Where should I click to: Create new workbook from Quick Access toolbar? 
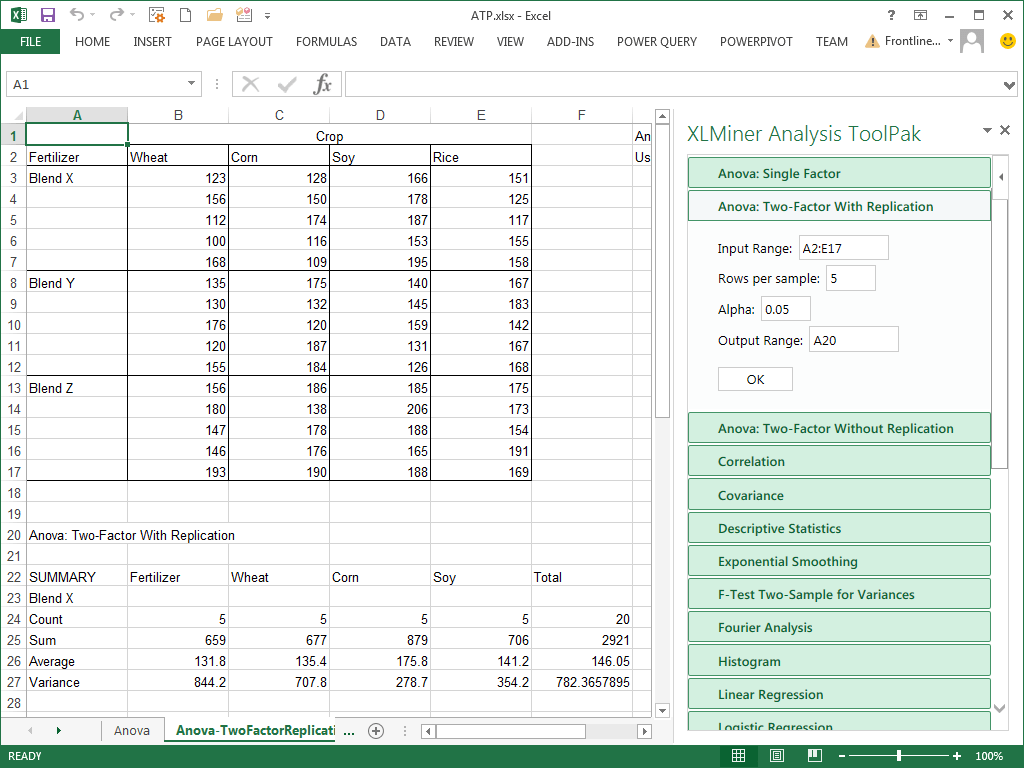183,15
